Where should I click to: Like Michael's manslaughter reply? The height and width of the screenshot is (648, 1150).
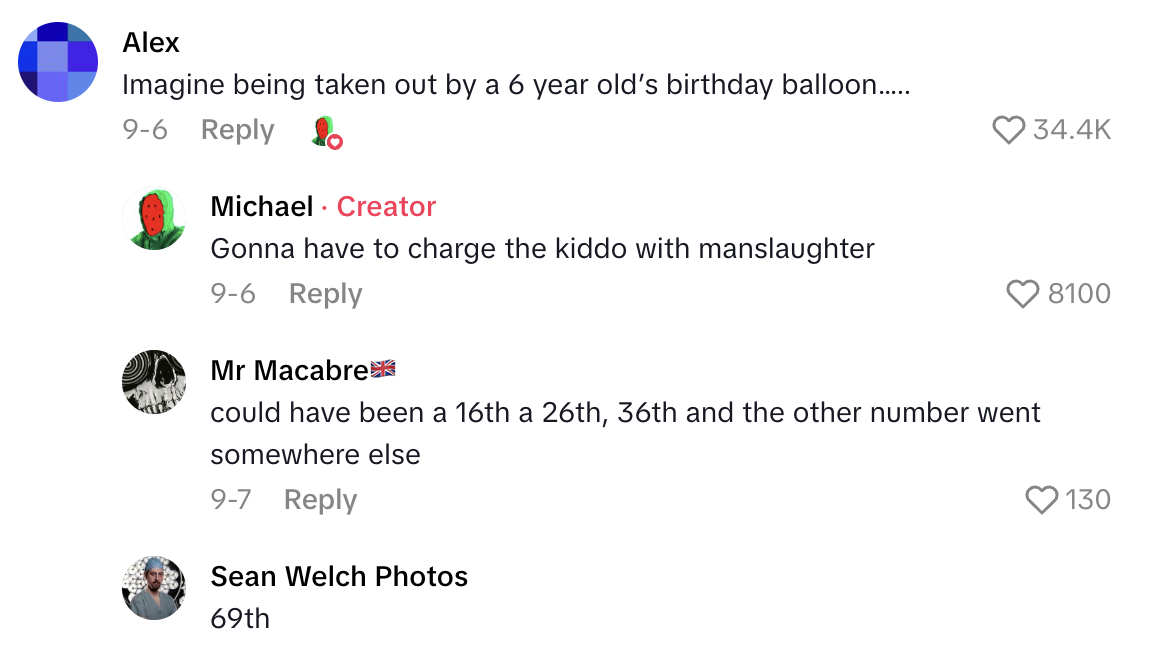(x=1023, y=294)
